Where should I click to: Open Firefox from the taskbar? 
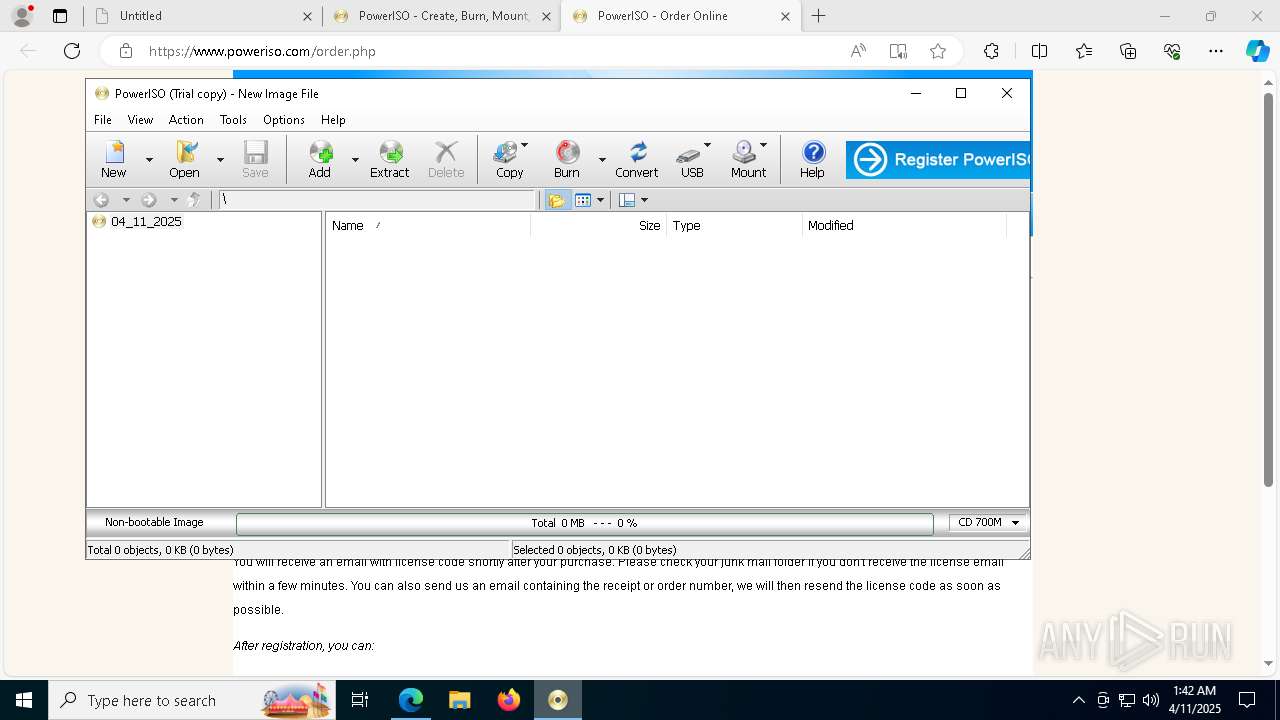coord(509,700)
